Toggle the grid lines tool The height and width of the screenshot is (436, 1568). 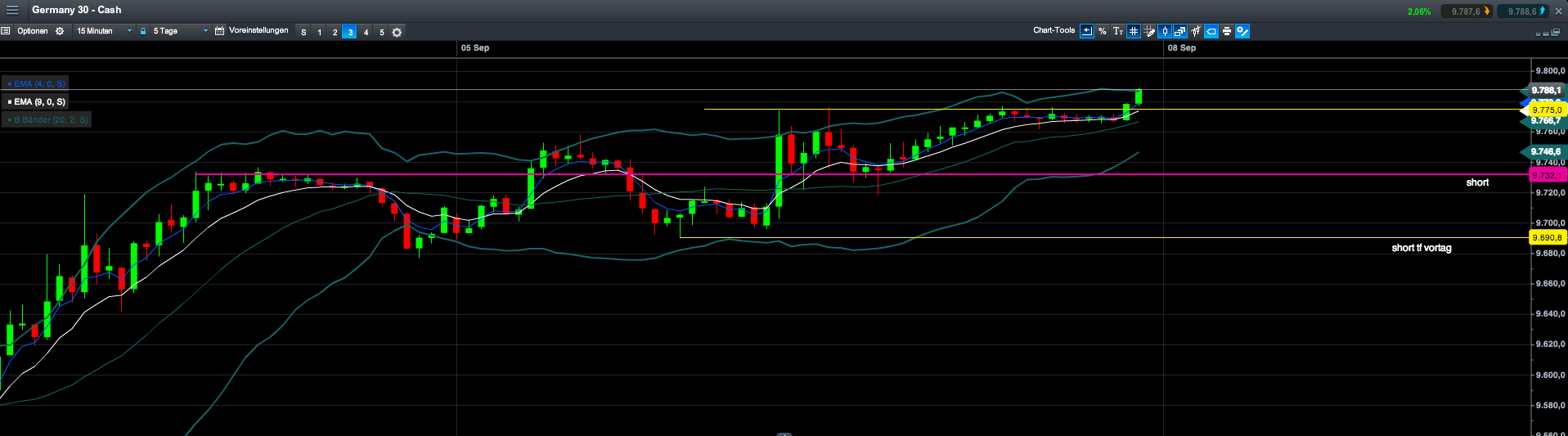pos(1134,31)
